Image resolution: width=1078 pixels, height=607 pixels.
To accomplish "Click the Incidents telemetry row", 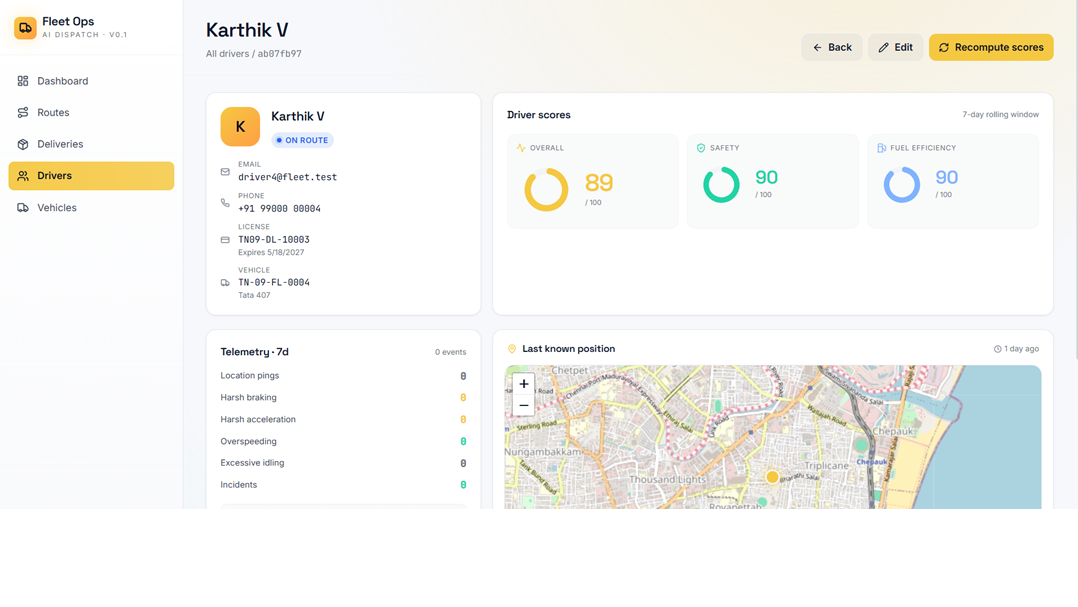I will click(343, 485).
